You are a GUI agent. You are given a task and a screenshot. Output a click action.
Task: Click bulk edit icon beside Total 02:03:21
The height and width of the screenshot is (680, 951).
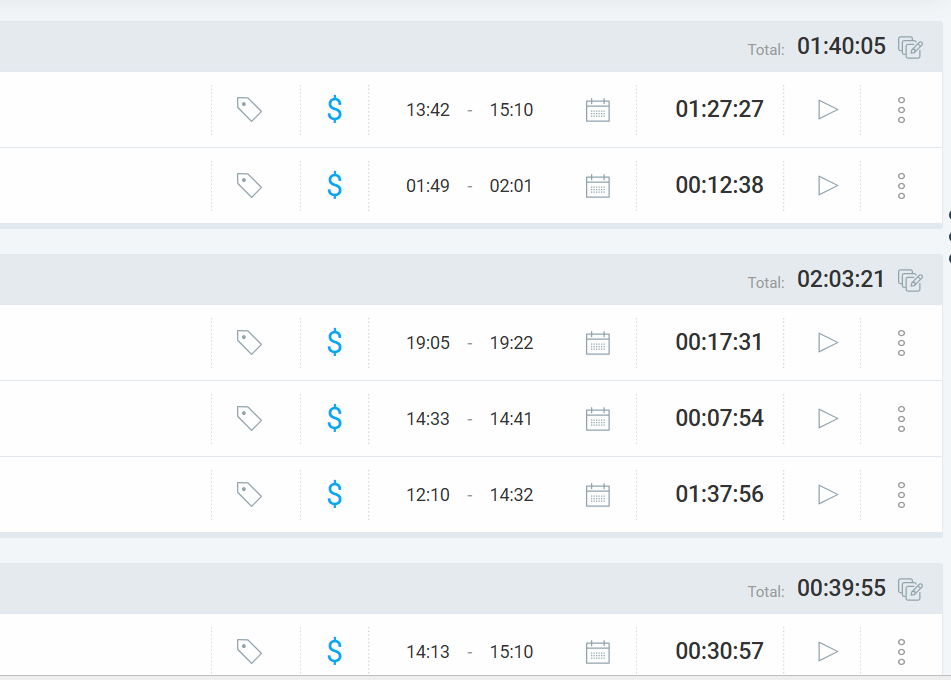pyautogui.click(x=910, y=280)
